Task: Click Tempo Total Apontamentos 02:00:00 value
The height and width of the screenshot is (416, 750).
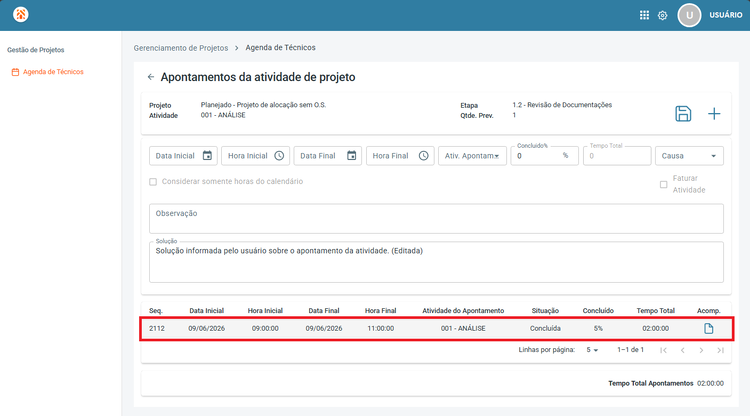Action: 710,383
